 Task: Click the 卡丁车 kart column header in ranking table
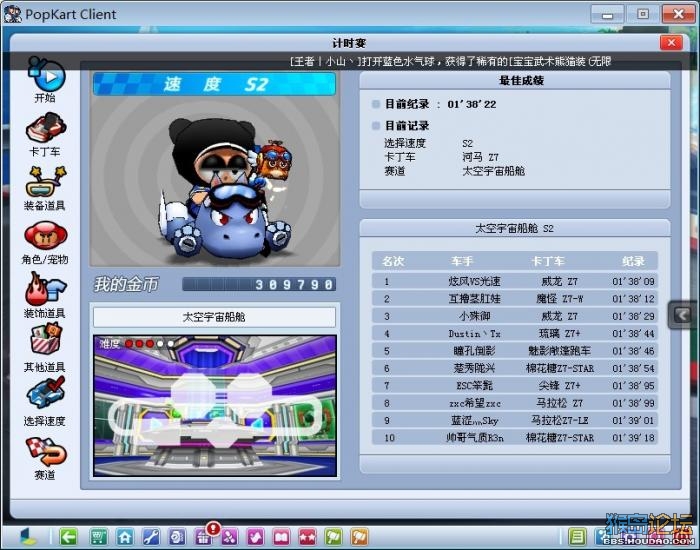pos(547,261)
